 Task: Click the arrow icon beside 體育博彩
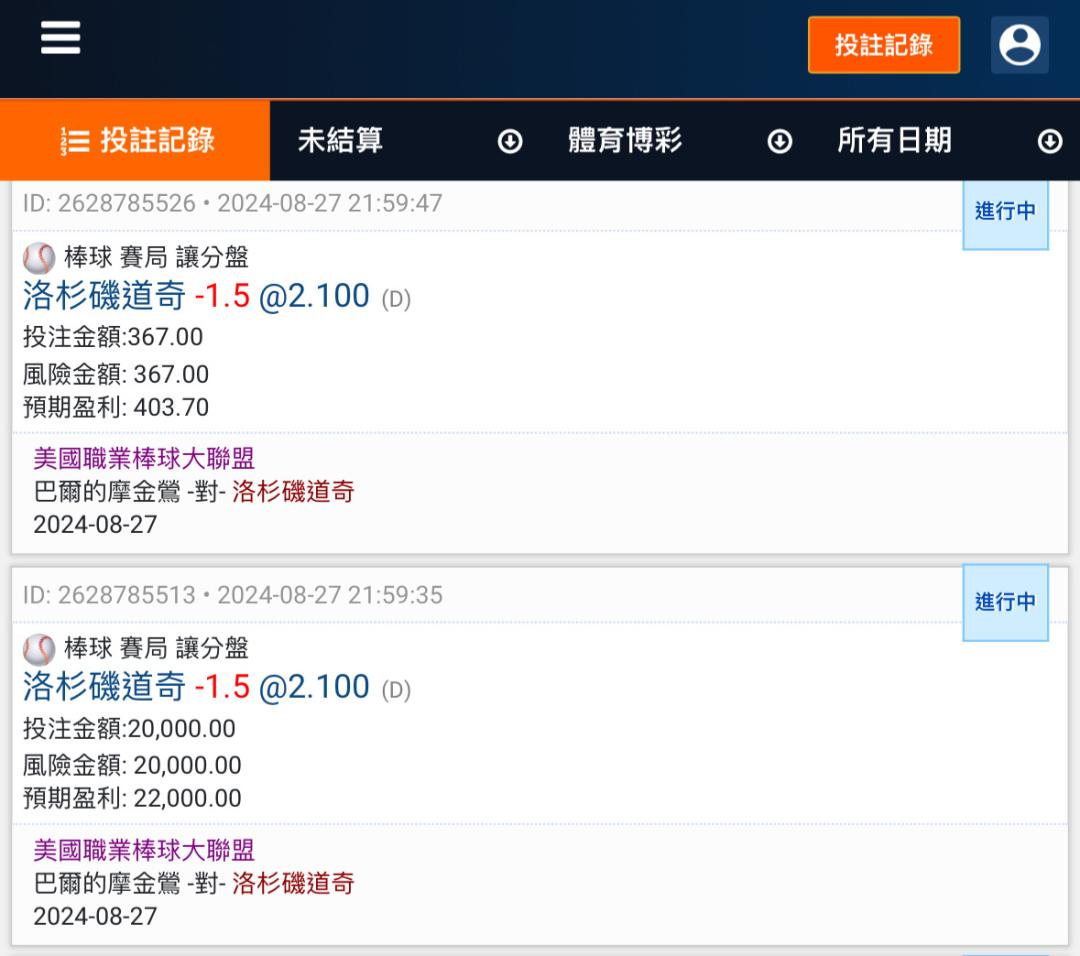click(780, 141)
